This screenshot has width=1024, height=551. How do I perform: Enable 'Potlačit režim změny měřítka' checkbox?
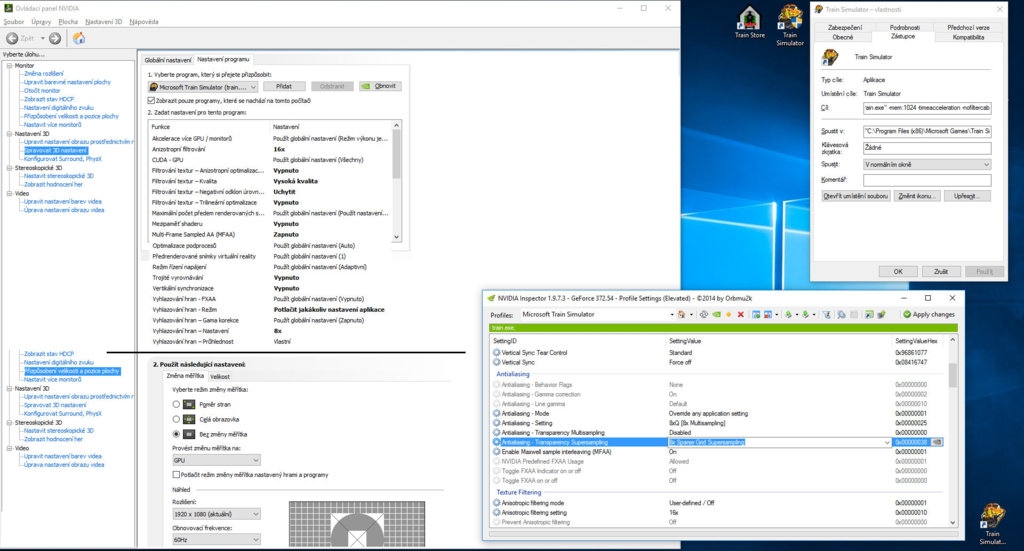176,475
